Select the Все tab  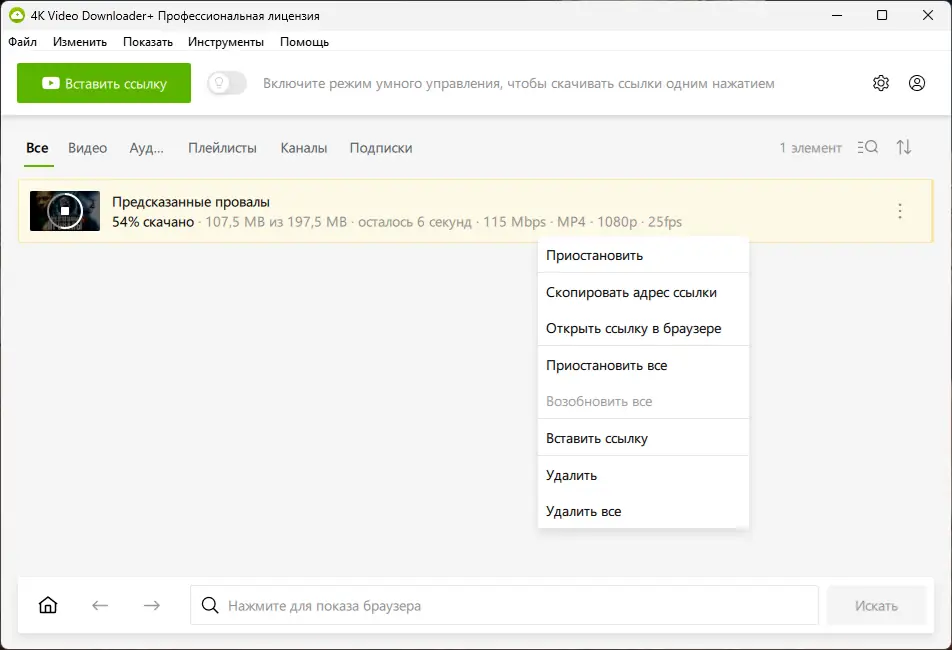[37, 147]
